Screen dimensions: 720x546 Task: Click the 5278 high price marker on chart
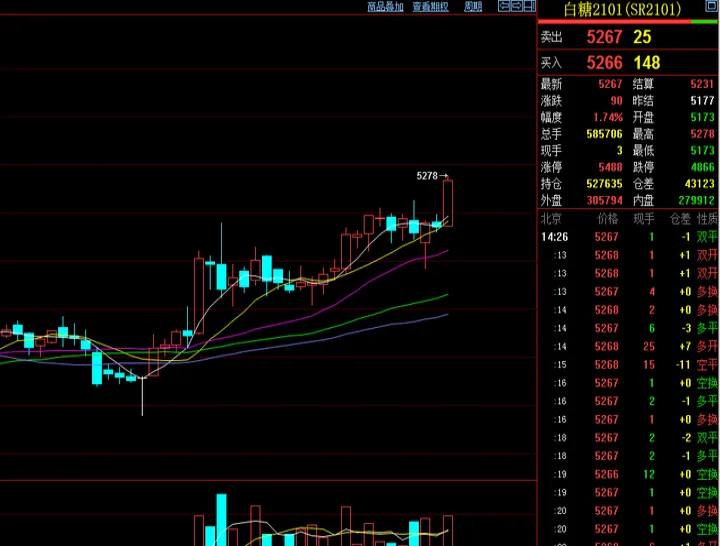(x=428, y=176)
